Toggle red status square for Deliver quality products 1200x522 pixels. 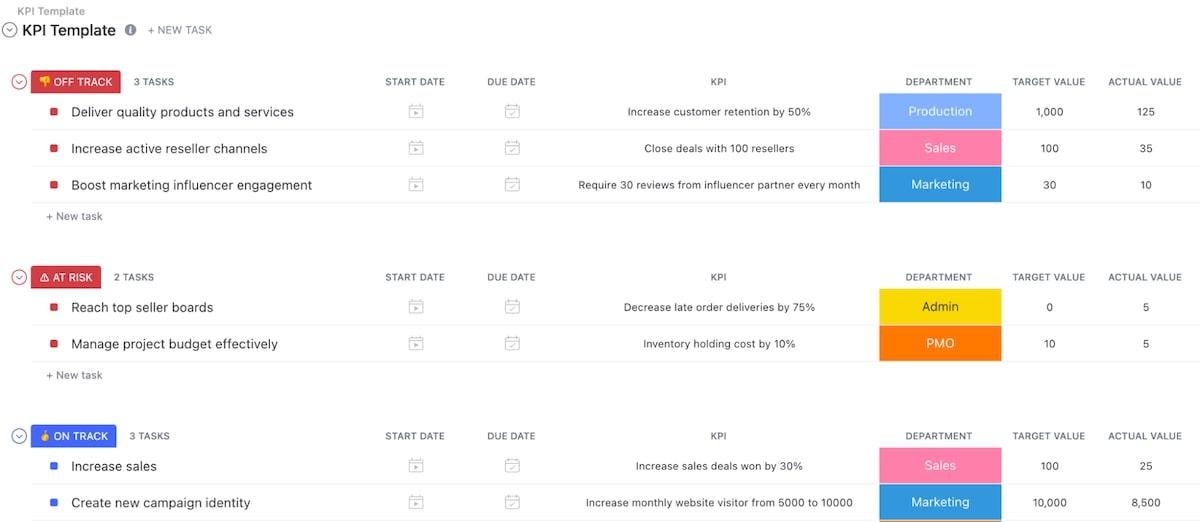(x=54, y=112)
